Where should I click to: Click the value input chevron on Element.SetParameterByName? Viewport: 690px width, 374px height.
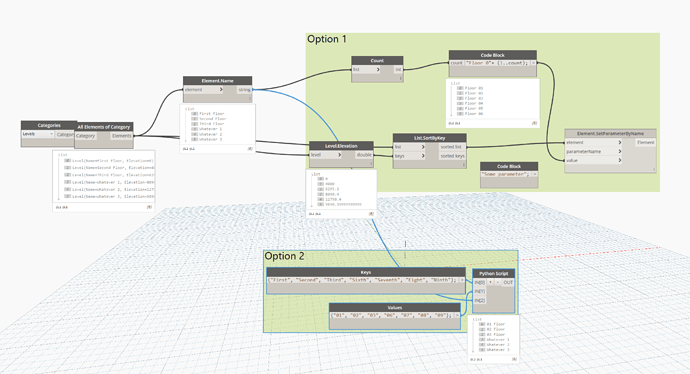tap(620, 160)
